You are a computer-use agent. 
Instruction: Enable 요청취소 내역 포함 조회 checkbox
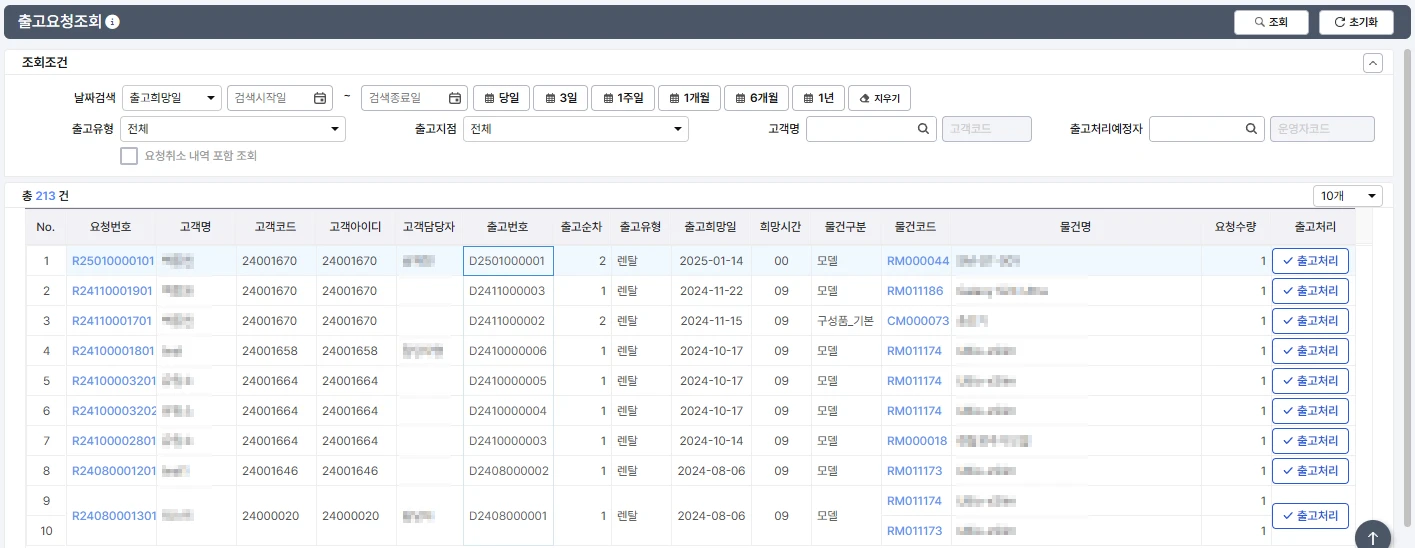tap(129, 156)
